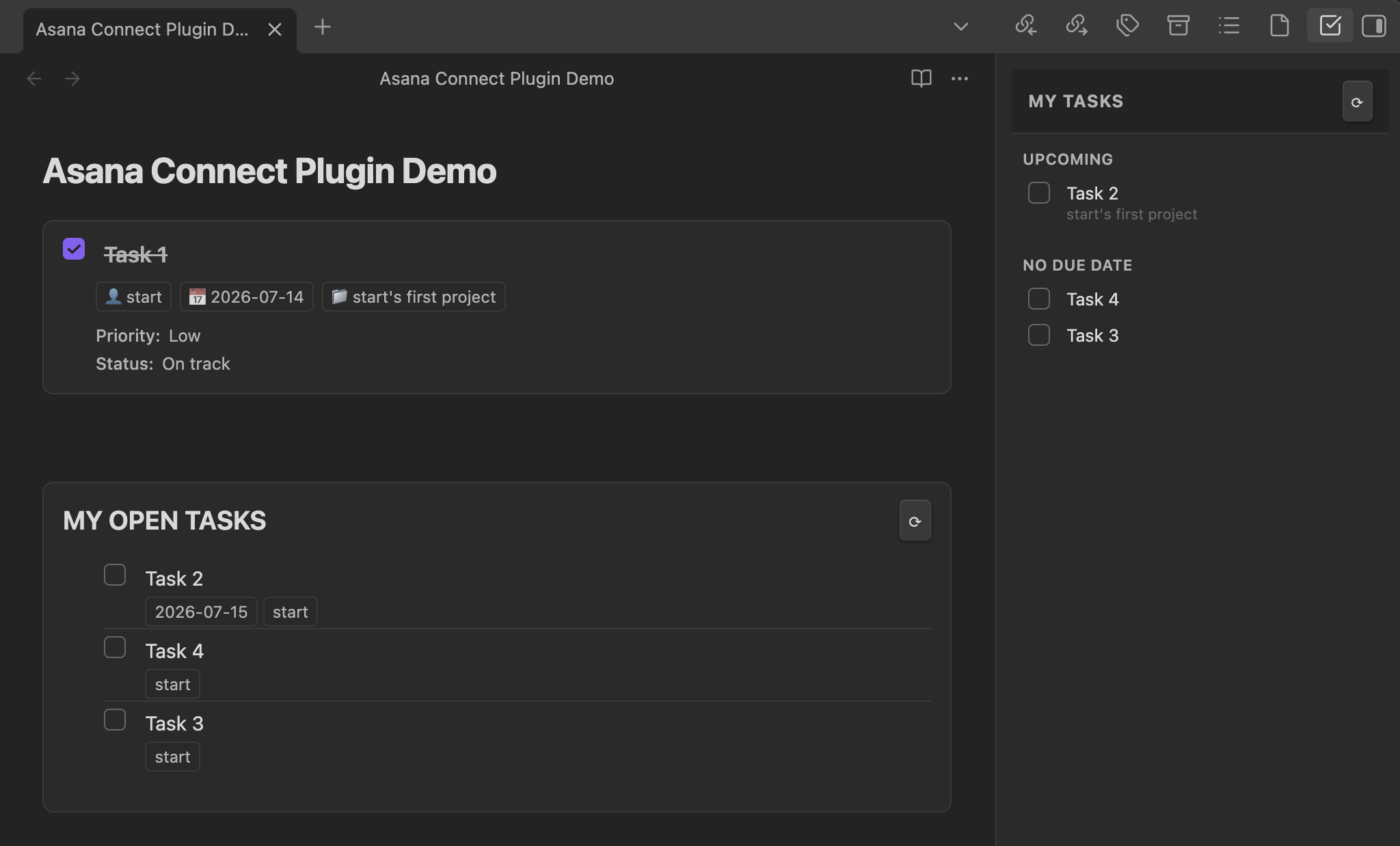Select the Asana tasks checkmark panel icon
Viewport: 1400px width, 846px height.
(x=1330, y=26)
